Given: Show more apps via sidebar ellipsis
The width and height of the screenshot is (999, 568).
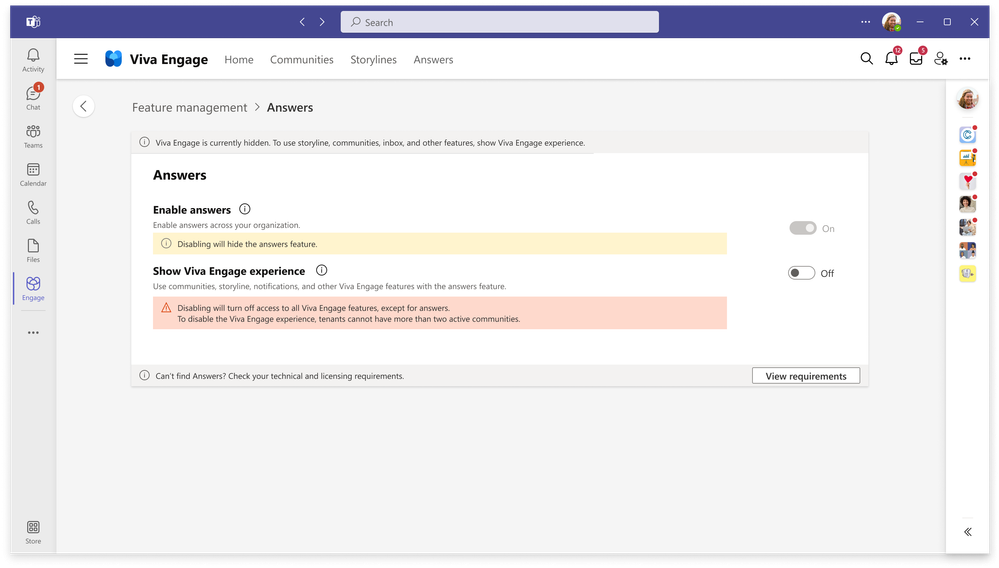Looking at the screenshot, I should pyautogui.click(x=33, y=332).
